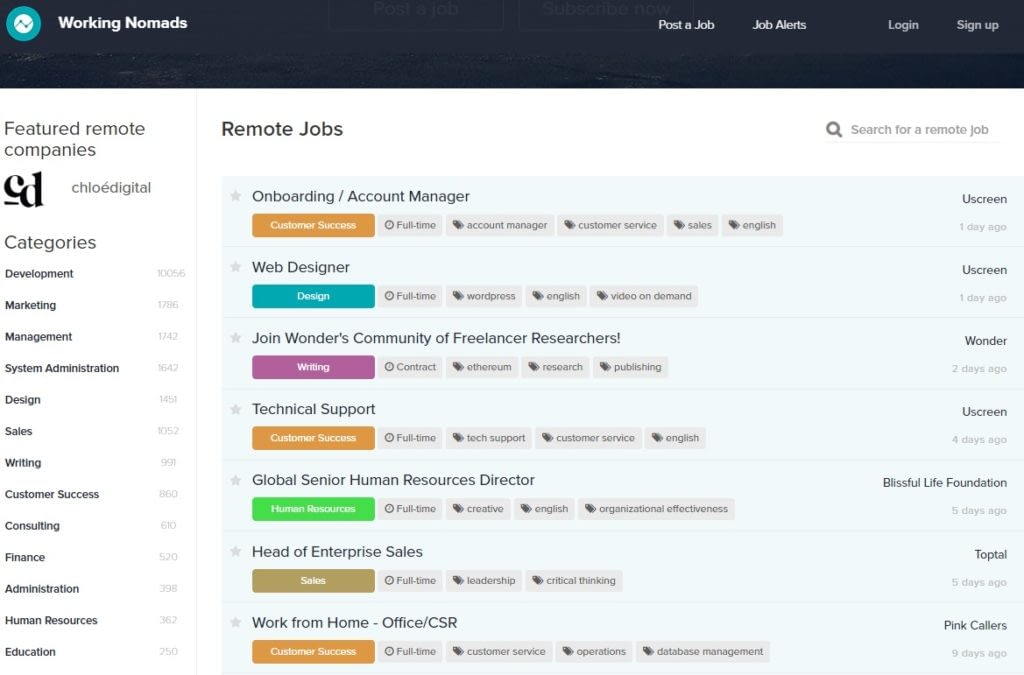Star the Technical Support job
This screenshot has width=1024, height=675.
[236, 409]
